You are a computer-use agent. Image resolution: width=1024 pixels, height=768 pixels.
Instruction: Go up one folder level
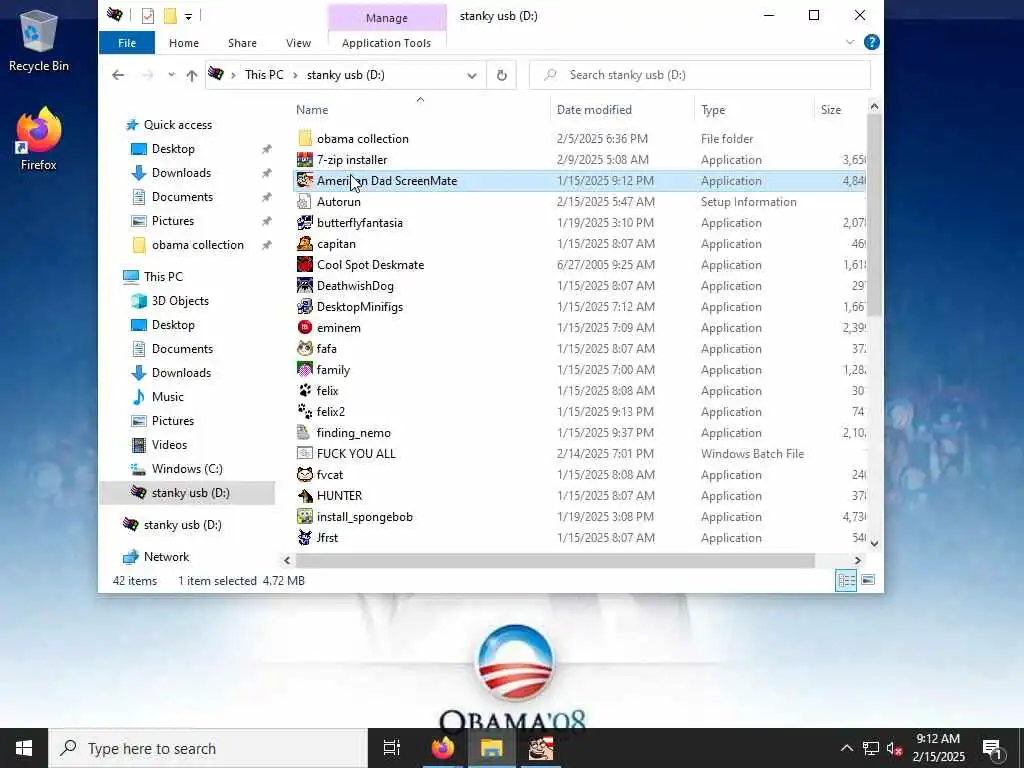tap(191, 75)
